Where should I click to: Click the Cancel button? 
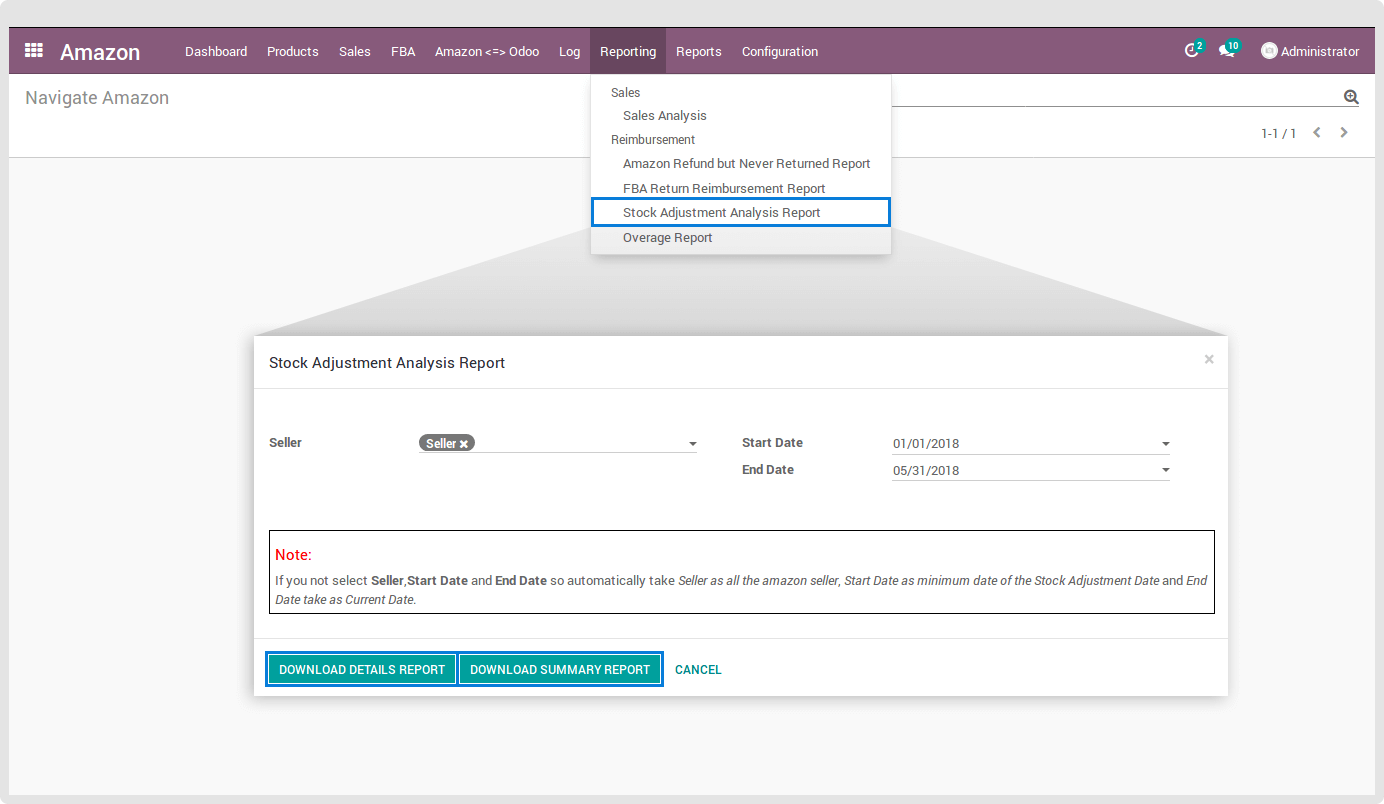[698, 670]
